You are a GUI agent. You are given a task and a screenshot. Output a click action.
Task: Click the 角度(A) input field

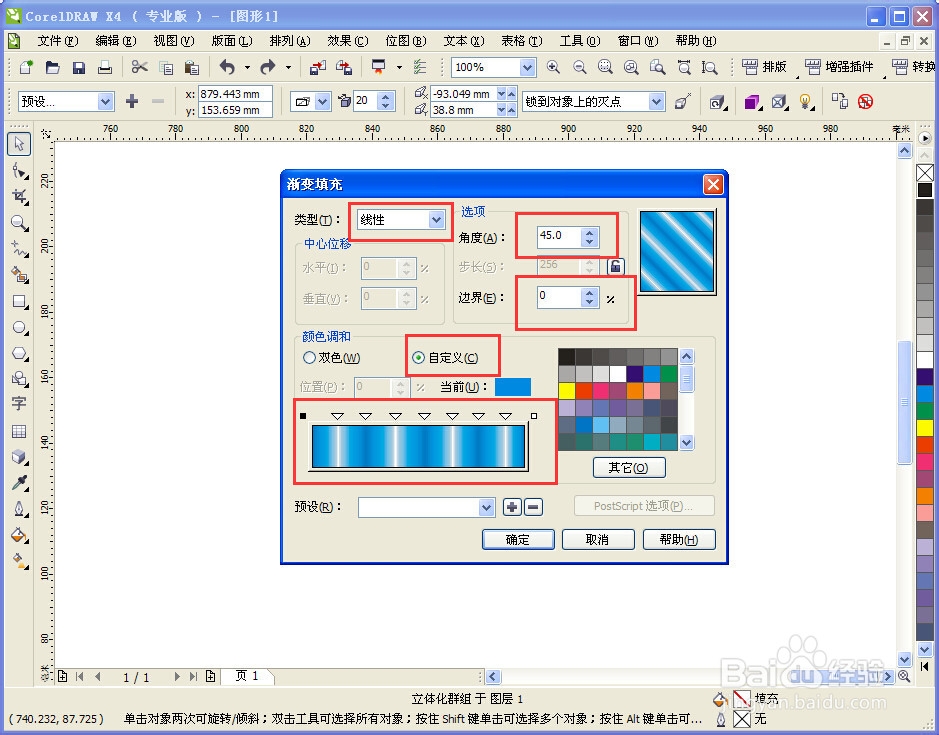coord(559,236)
